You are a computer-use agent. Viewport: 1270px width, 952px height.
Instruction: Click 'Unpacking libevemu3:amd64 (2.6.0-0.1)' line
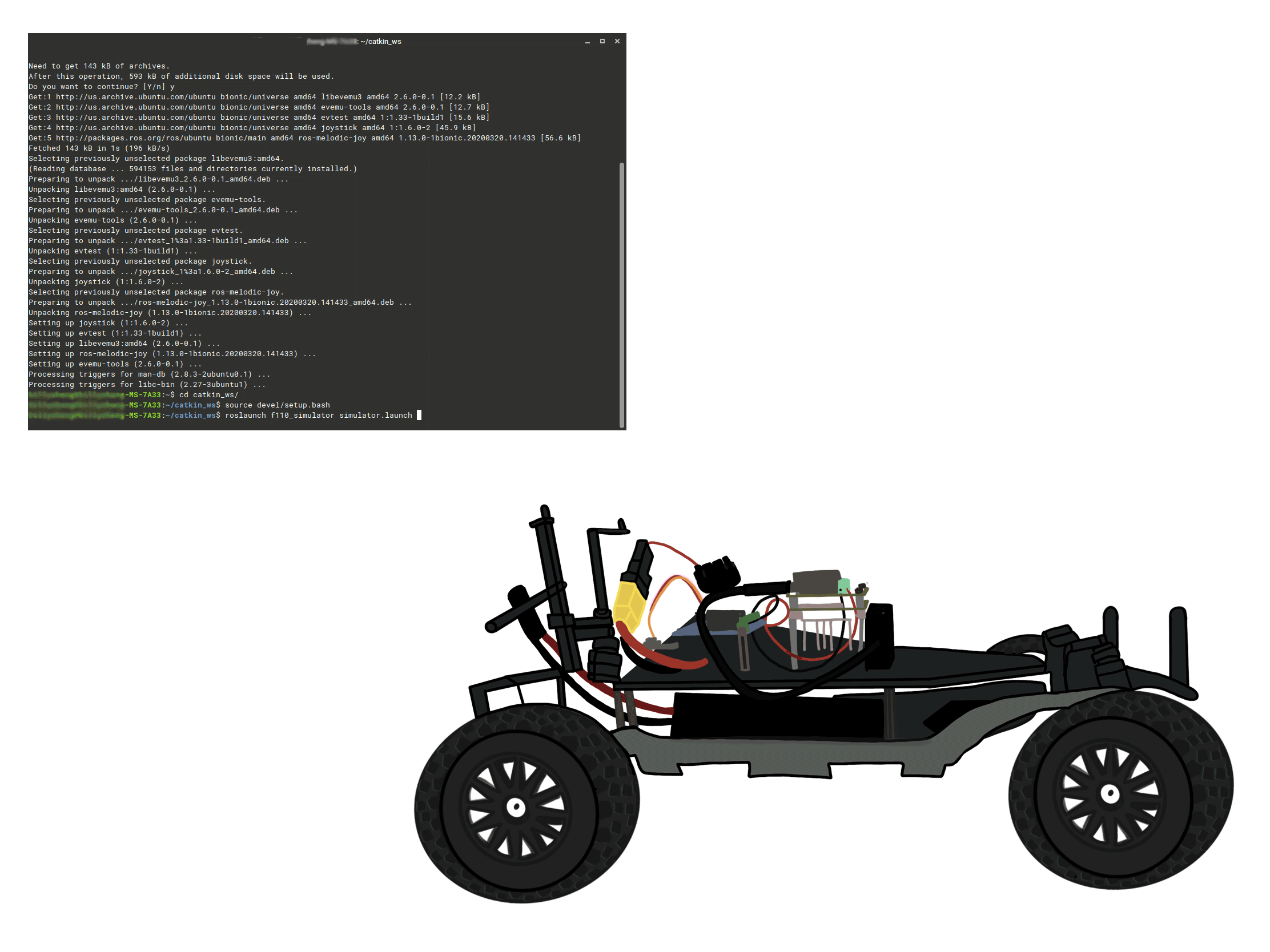pyautogui.click(x=122, y=189)
